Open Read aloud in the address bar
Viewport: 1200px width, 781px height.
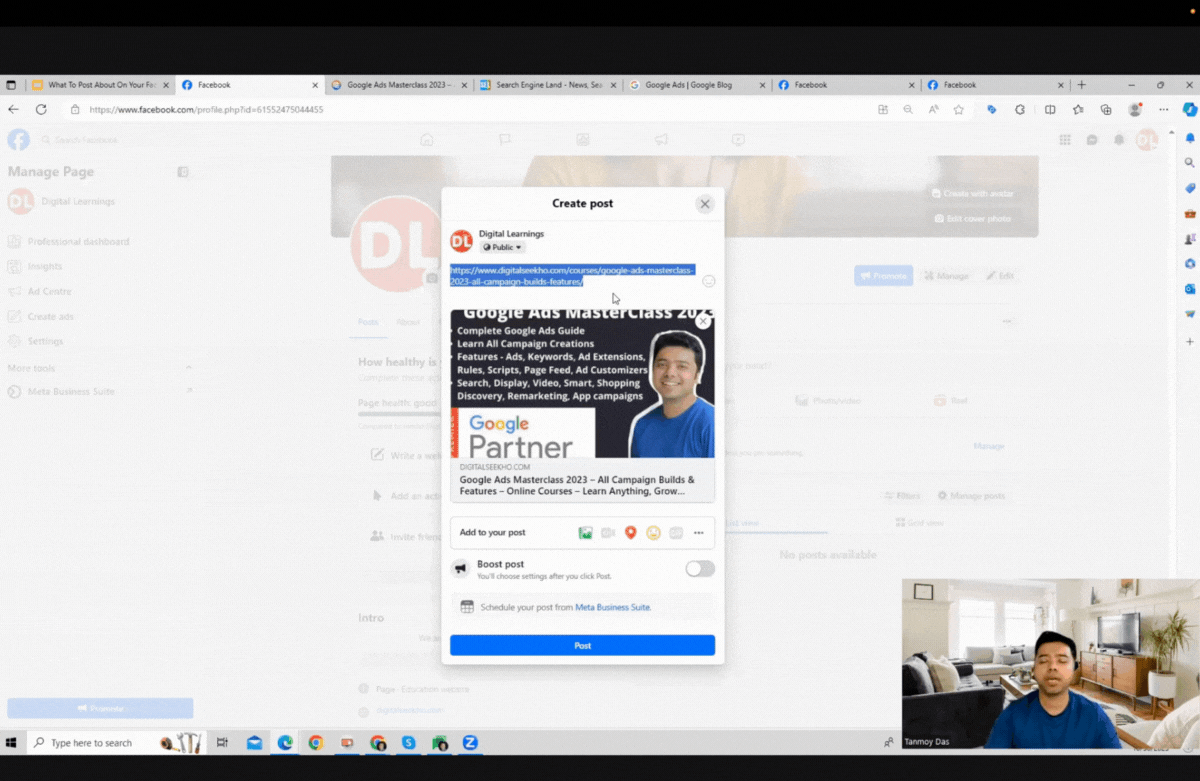[x=933, y=110]
